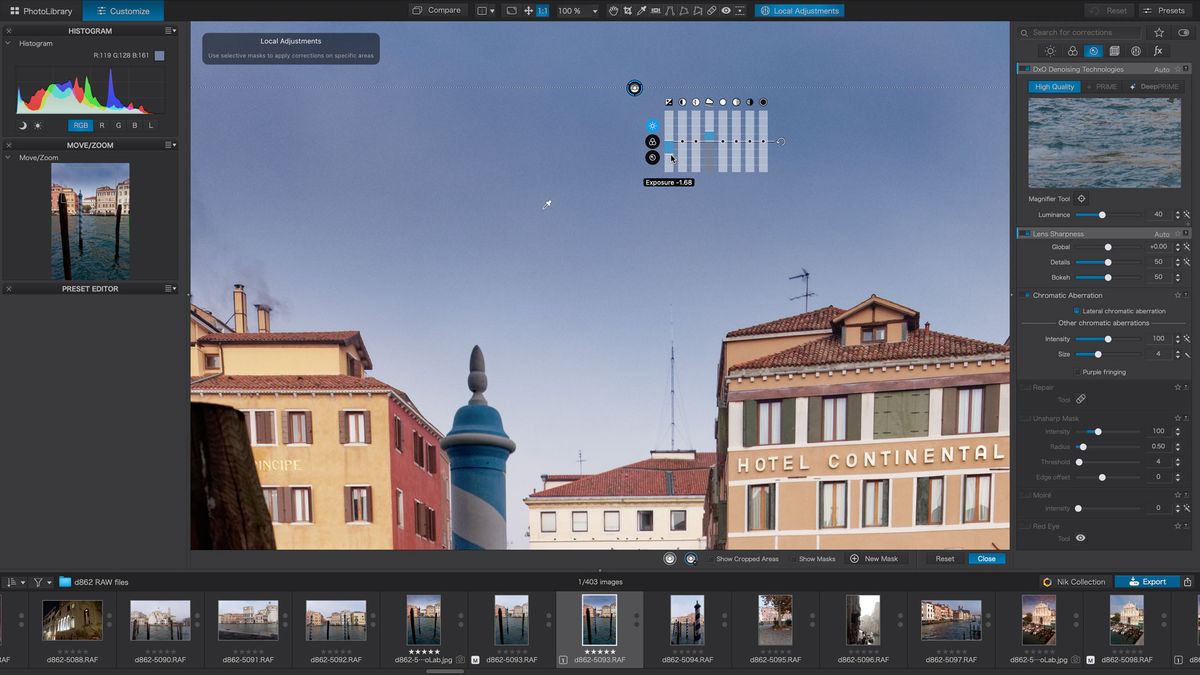
Task: Pick the white balance eyedropper tool
Action: (641, 10)
